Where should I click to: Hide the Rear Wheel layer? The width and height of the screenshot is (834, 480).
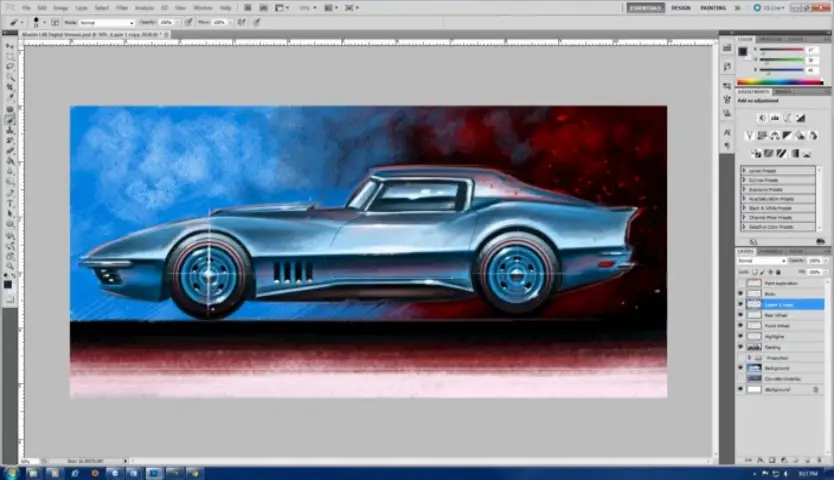point(740,315)
